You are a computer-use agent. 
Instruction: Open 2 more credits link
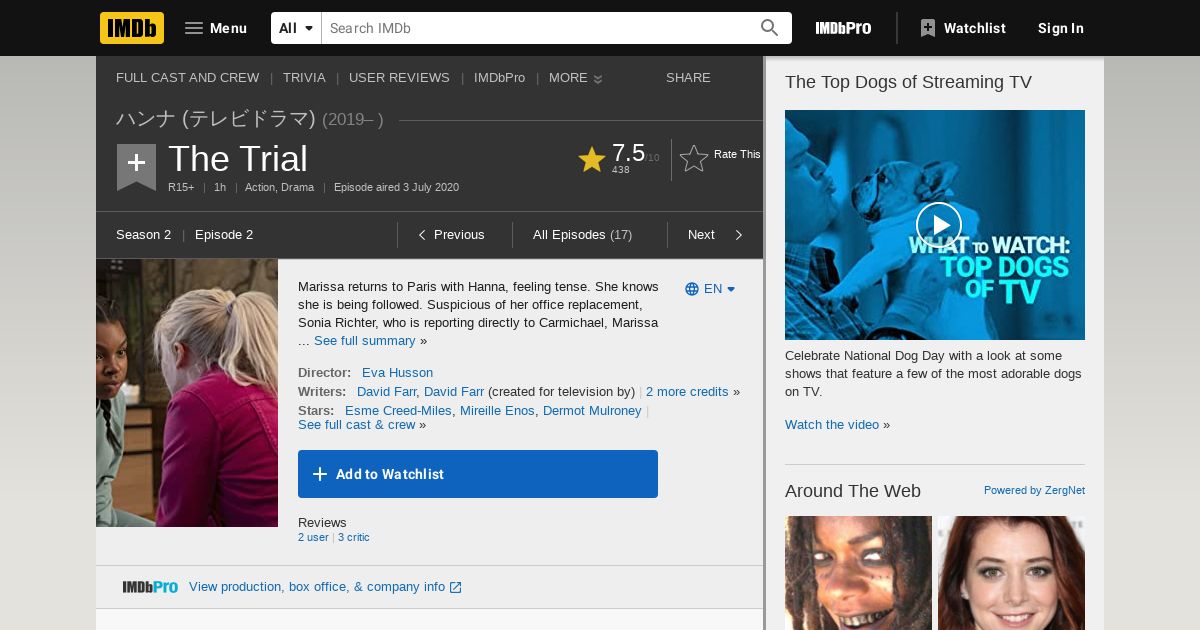[x=687, y=391]
